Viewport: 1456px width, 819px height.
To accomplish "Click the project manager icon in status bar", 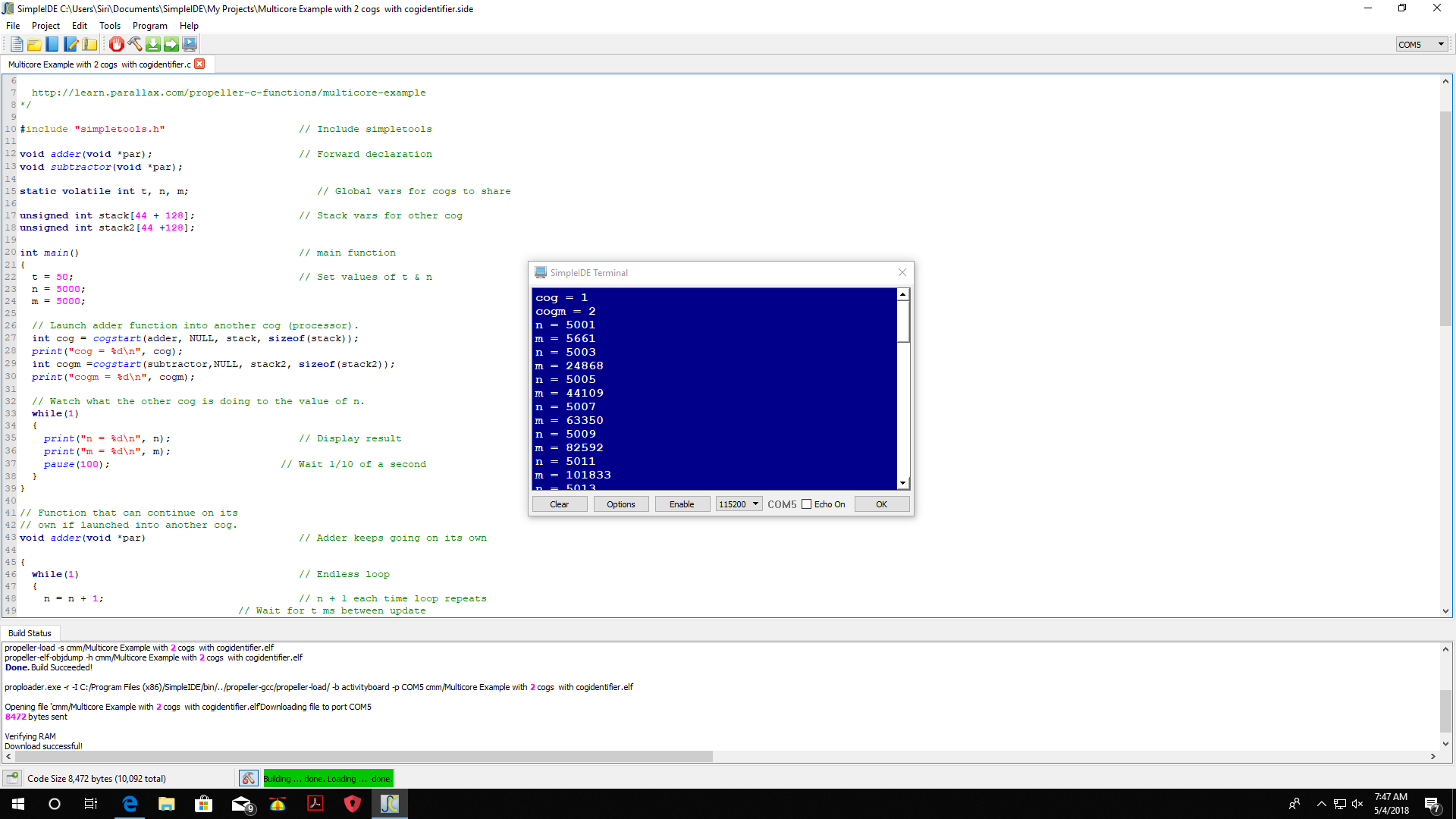I will point(12,778).
